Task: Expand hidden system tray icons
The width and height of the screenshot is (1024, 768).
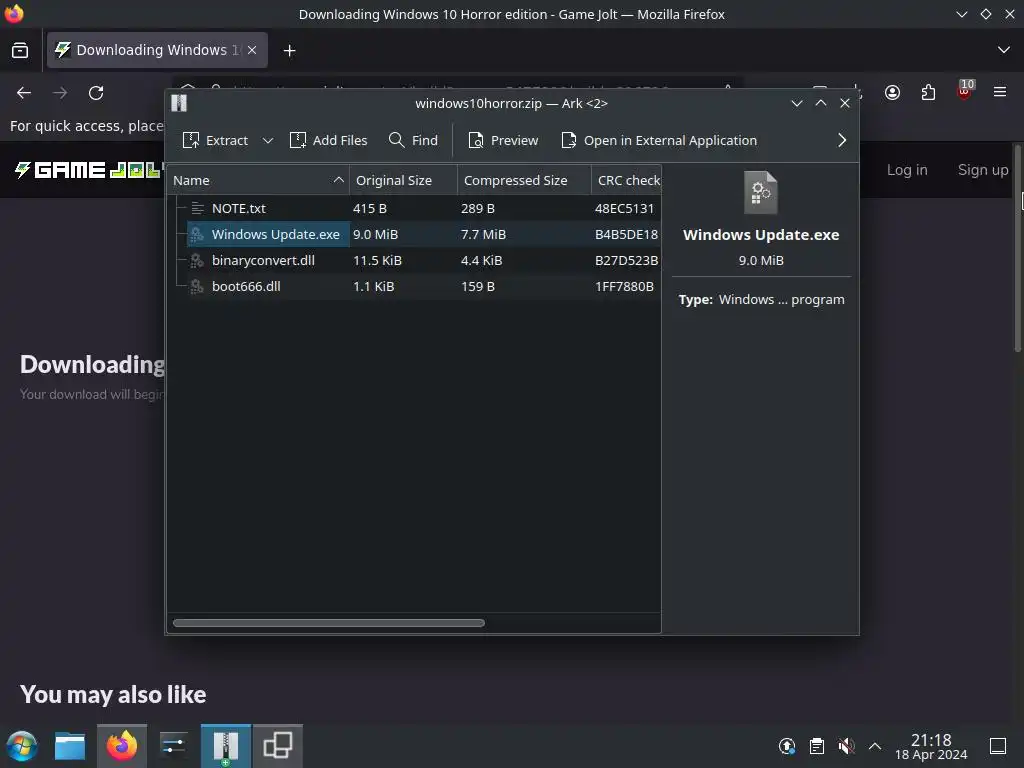Action: coord(875,746)
